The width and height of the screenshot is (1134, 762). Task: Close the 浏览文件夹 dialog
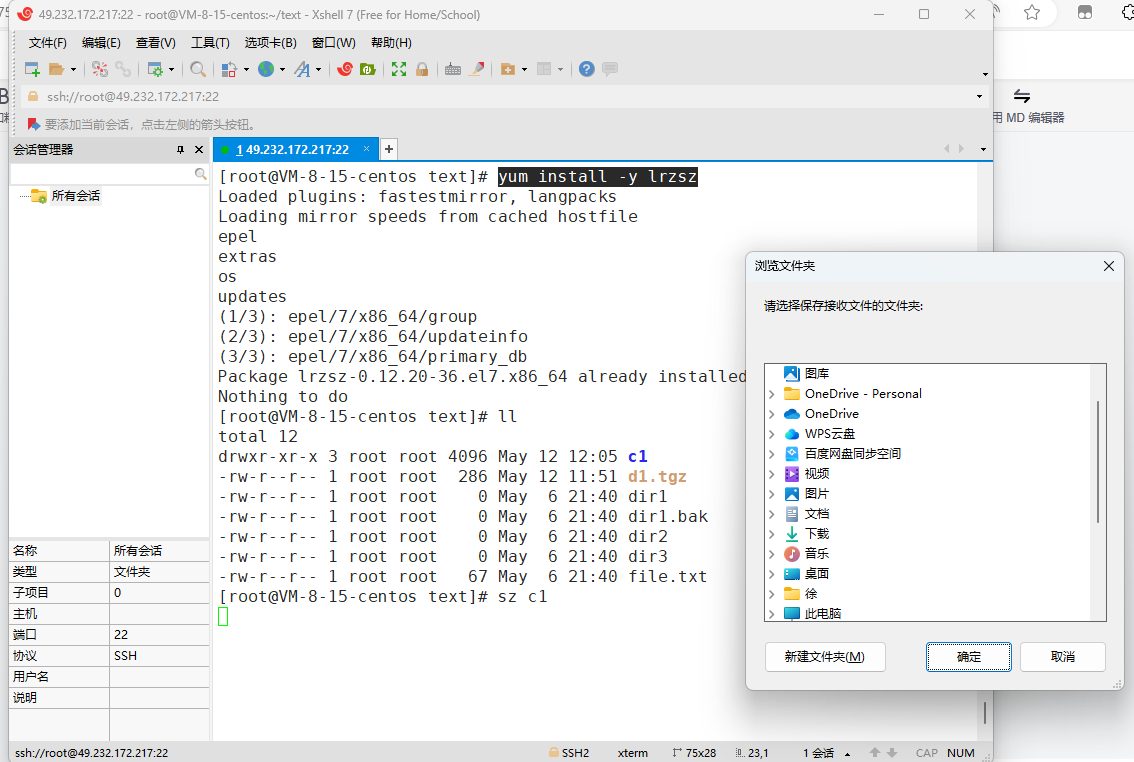click(x=1109, y=266)
